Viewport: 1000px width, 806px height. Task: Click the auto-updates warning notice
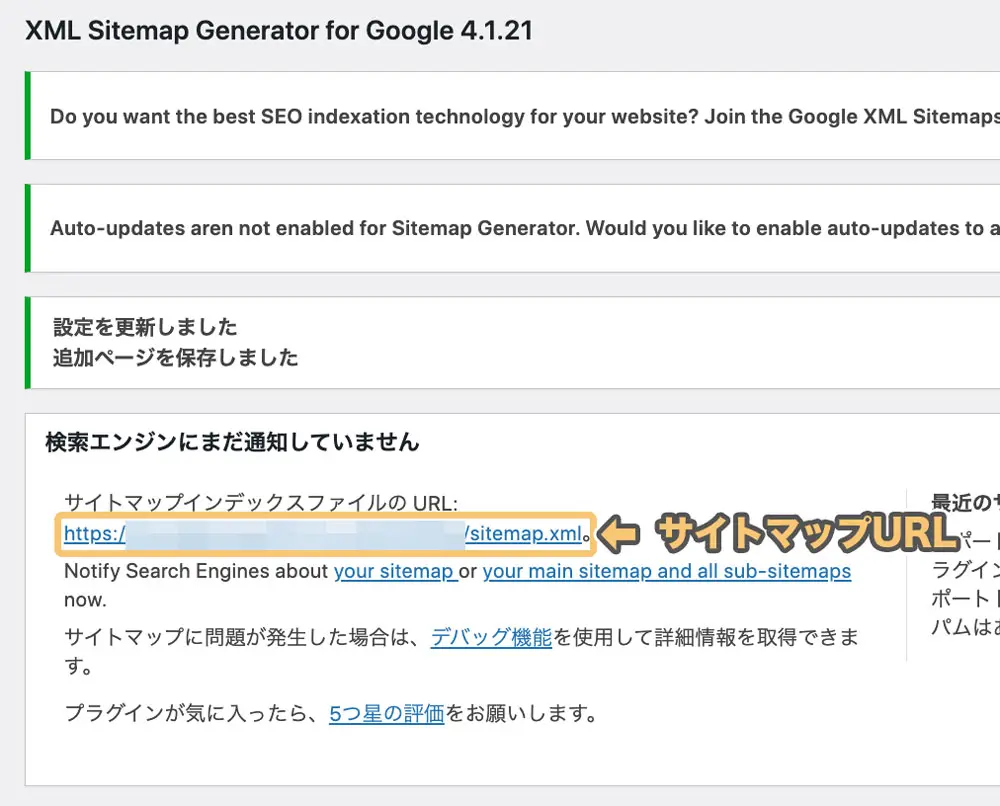pos(500,227)
